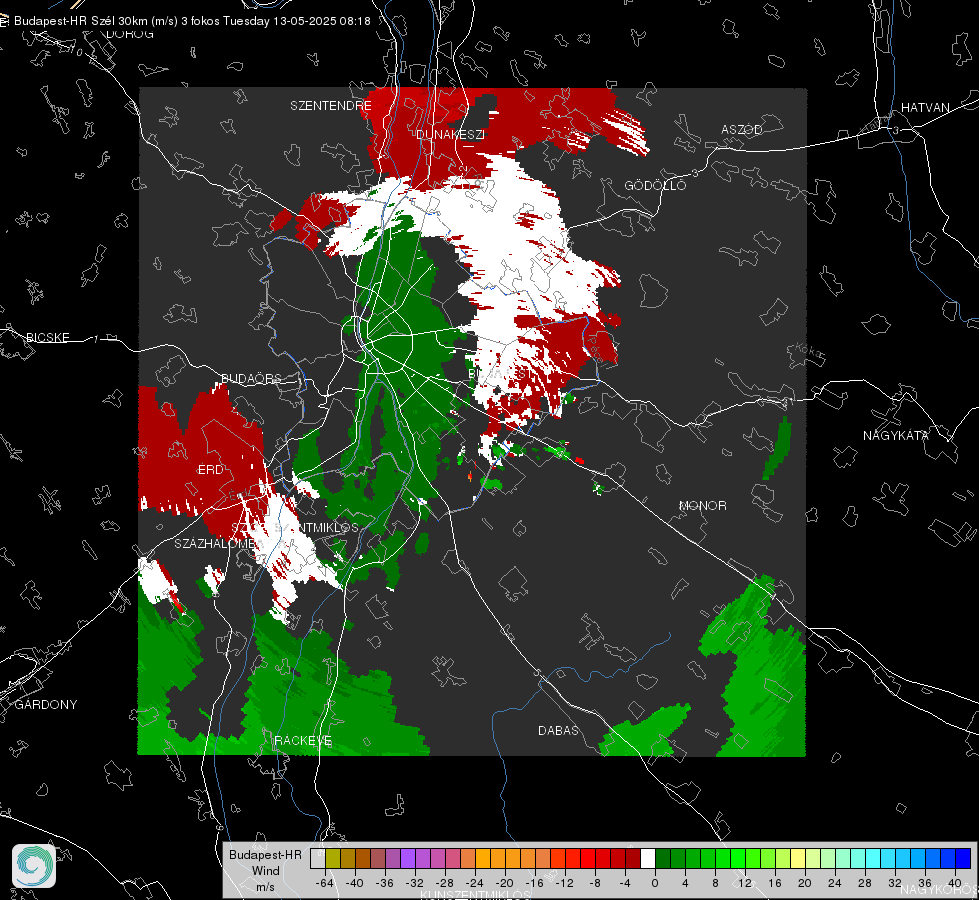Click the 0 legend value
The height and width of the screenshot is (900, 979).
pos(655,883)
